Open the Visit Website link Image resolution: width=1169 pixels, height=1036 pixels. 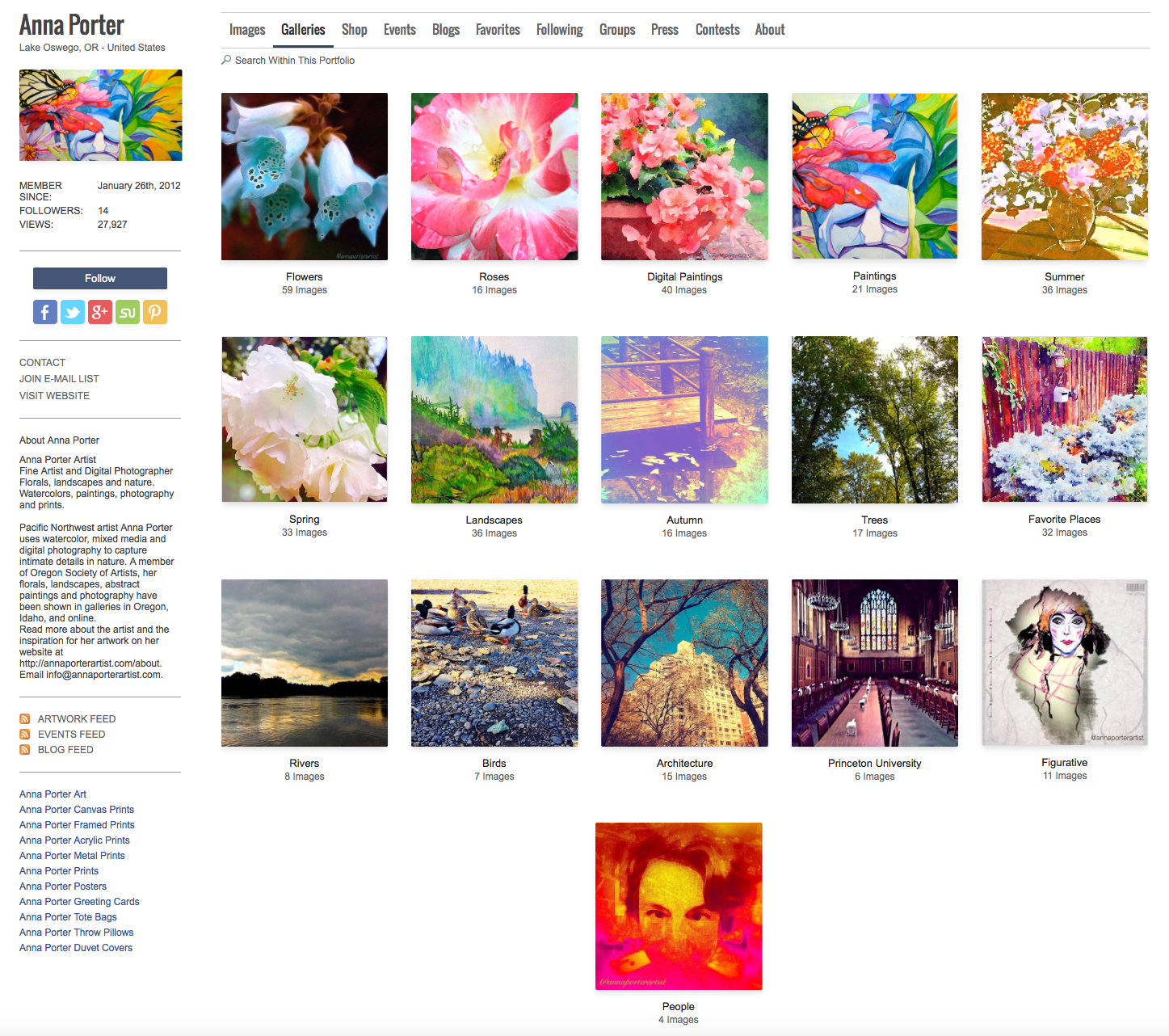pos(54,396)
